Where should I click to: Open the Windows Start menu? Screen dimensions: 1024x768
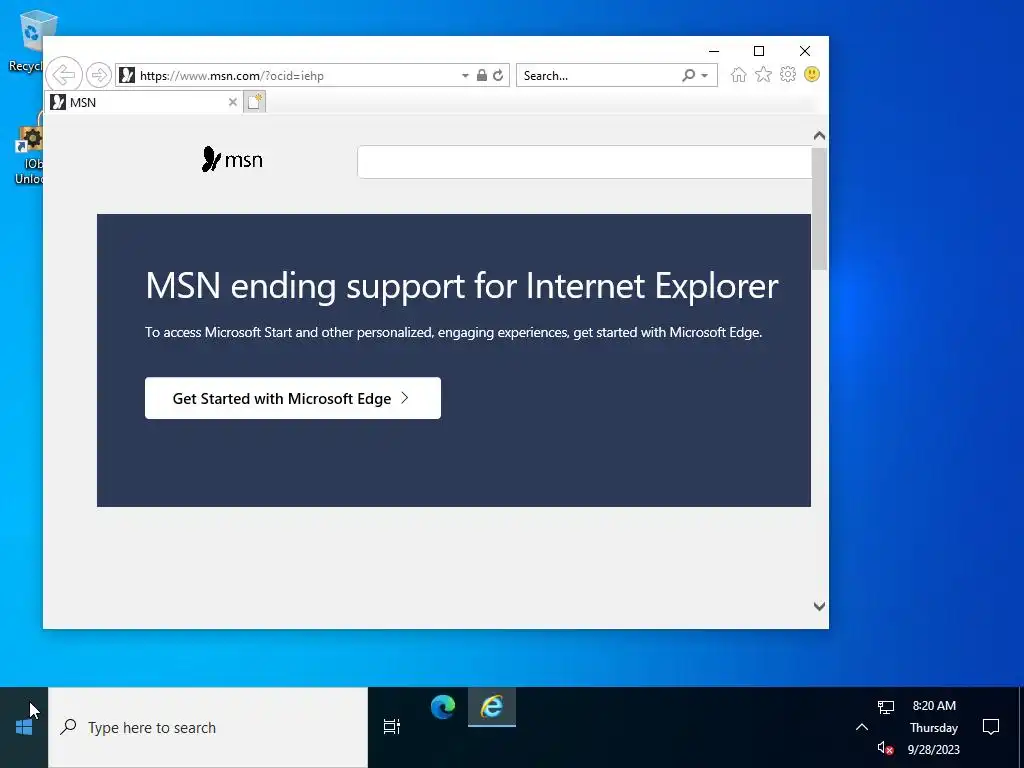click(24, 727)
